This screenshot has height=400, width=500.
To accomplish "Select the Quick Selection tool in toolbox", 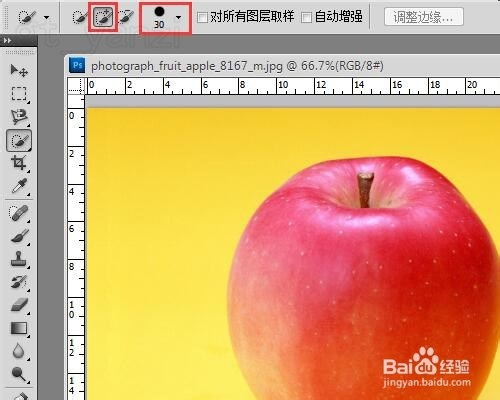I will coord(19,140).
